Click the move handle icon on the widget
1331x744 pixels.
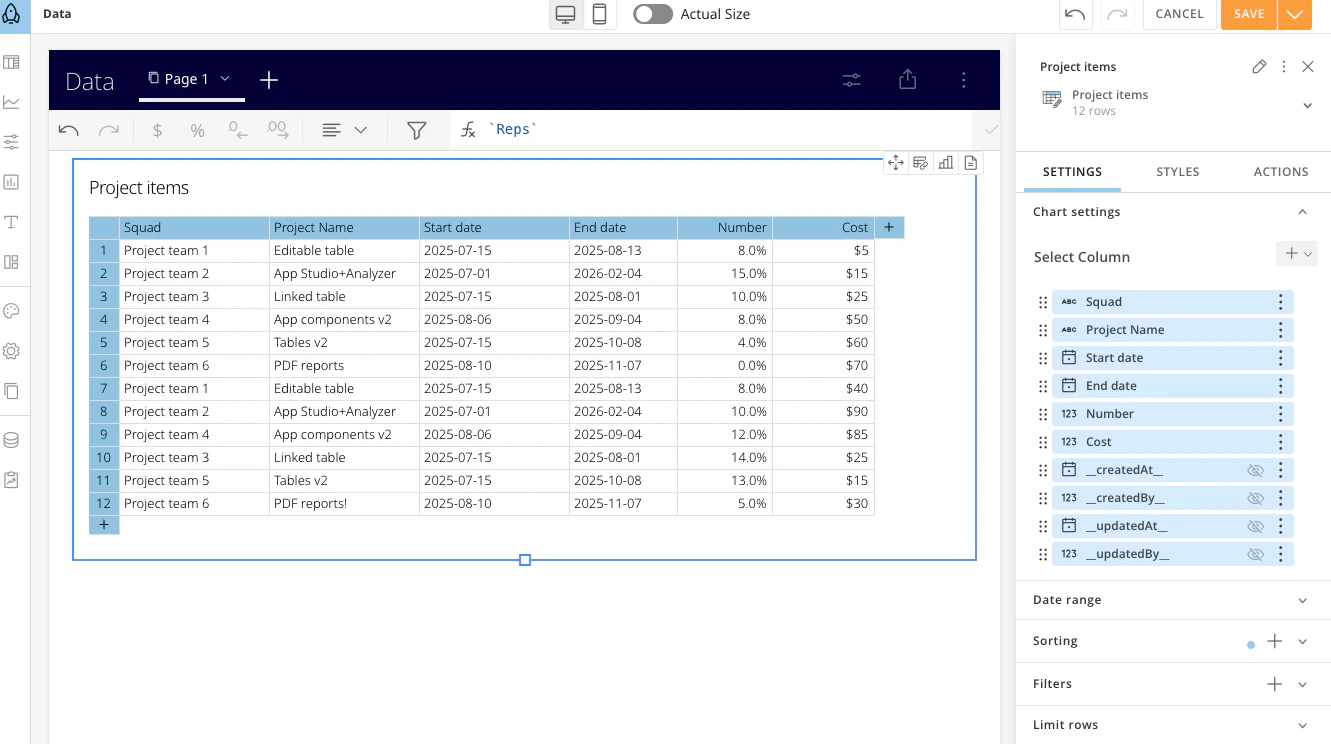coord(895,163)
